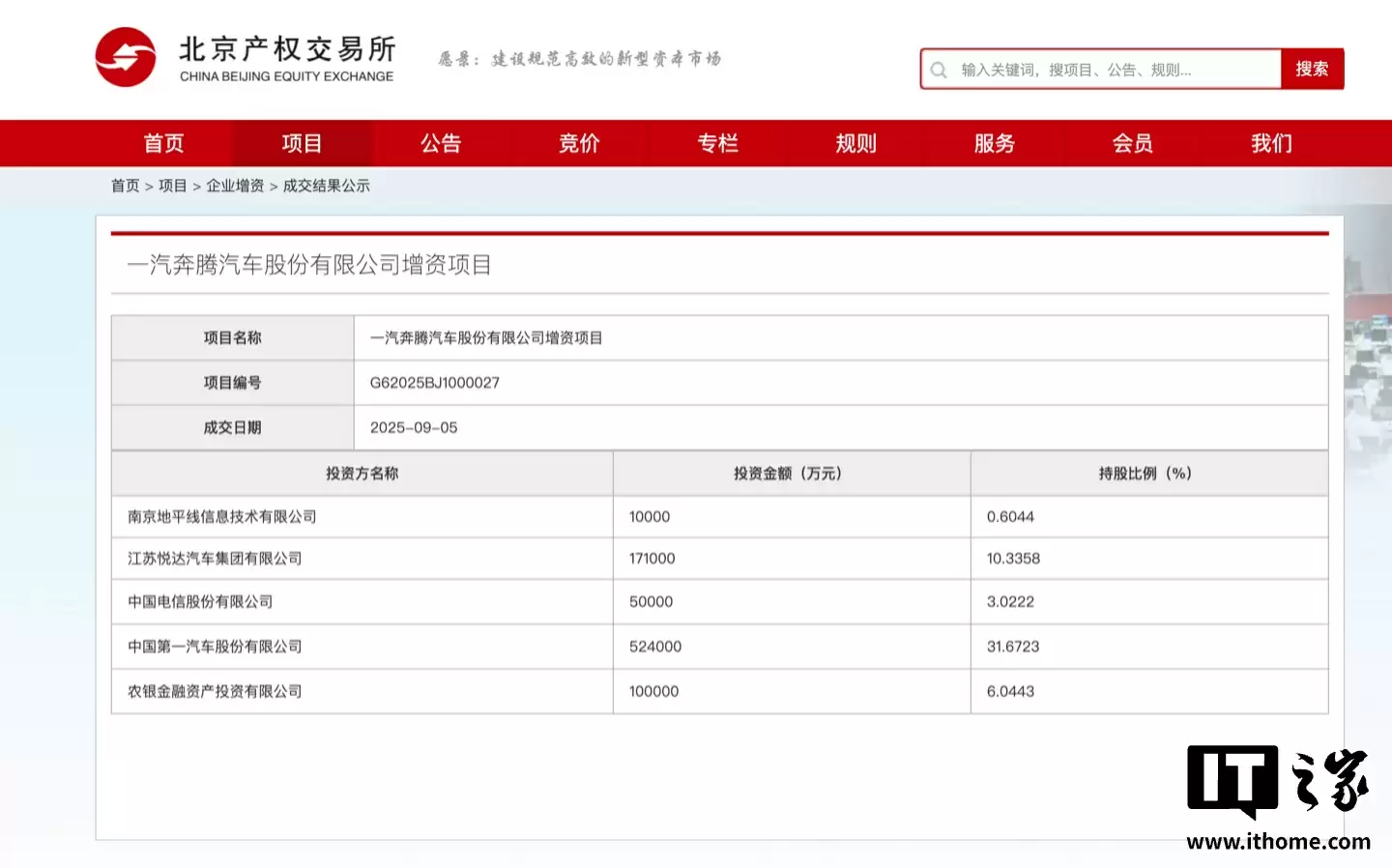Navigate to 竞价 in the red menu bar
This screenshot has height=868, width=1392.
coord(579,143)
